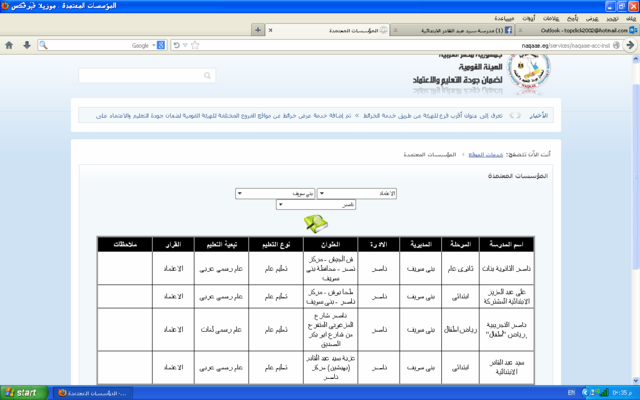The width and height of the screenshot is (640, 400).
Task: Click the green book search icon
Action: [x=316, y=222]
